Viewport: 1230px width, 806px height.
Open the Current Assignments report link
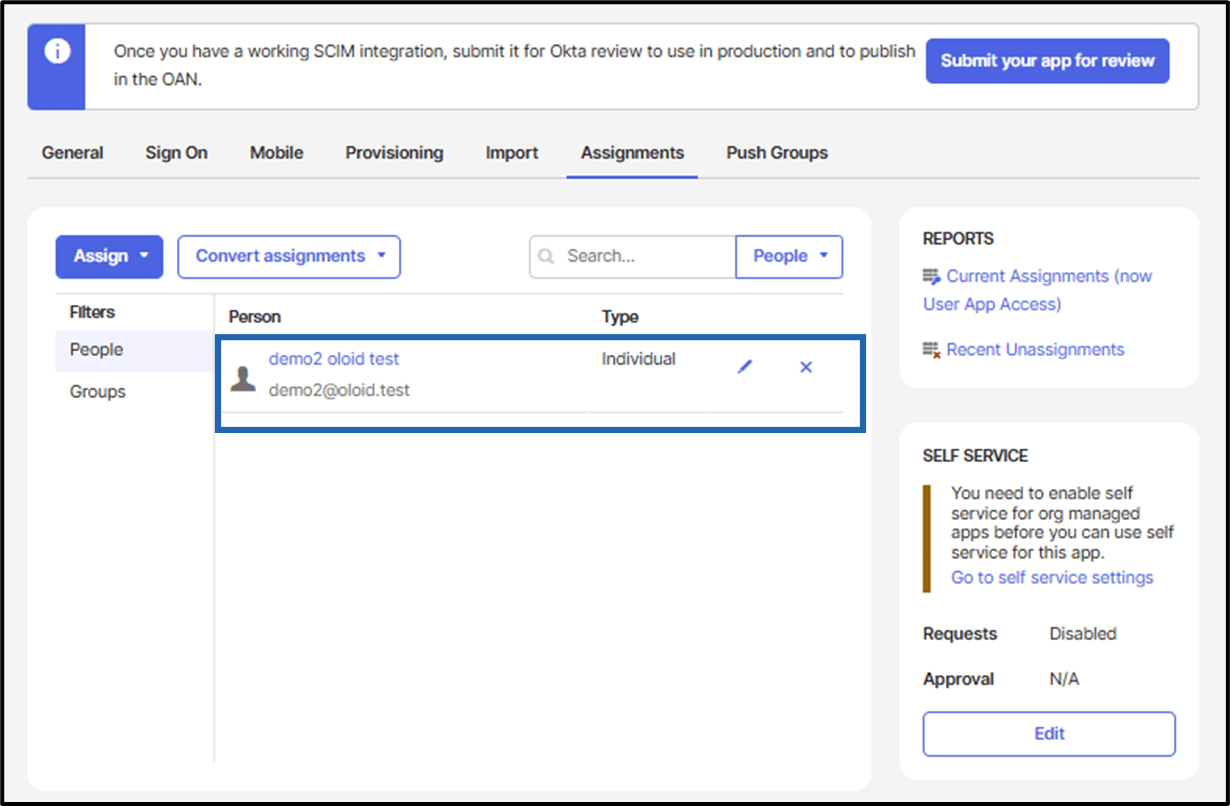point(1037,290)
